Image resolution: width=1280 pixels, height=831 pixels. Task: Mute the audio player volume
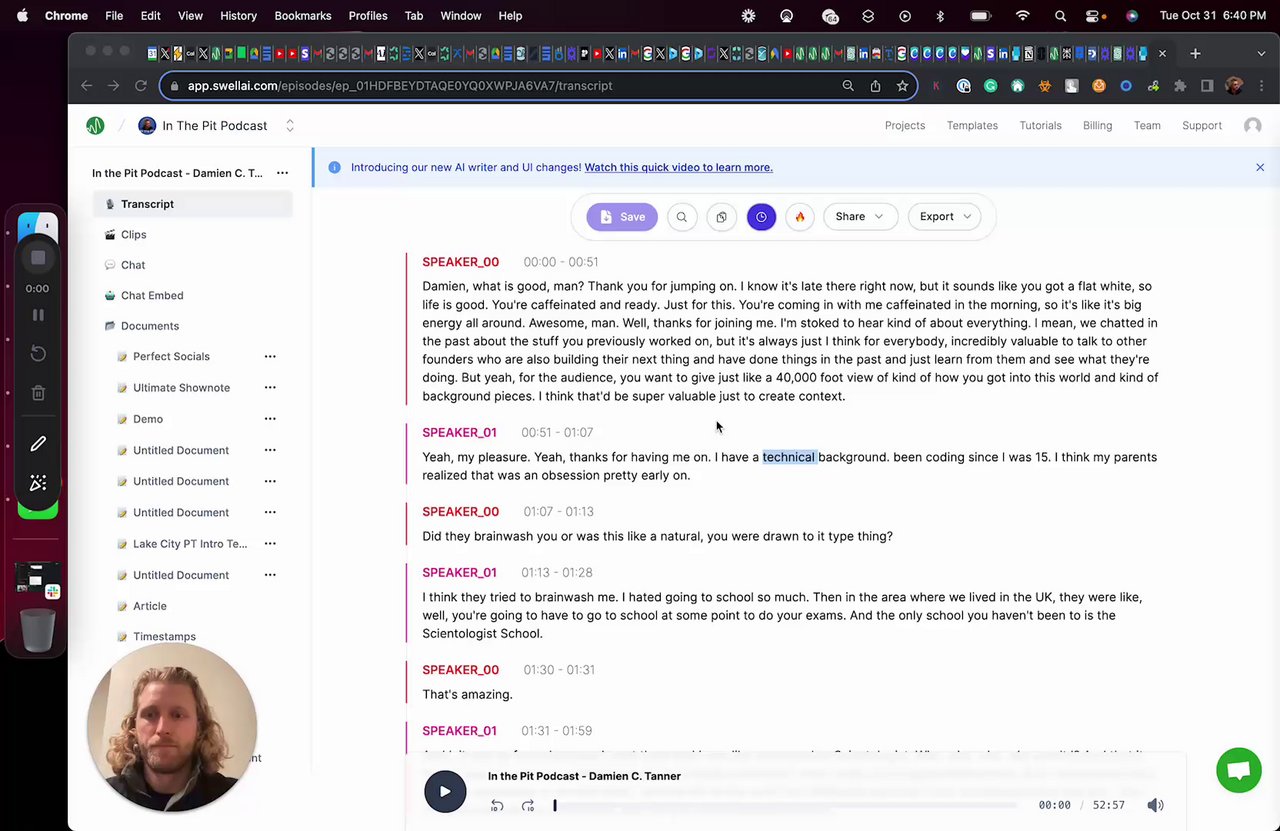tap(1155, 806)
